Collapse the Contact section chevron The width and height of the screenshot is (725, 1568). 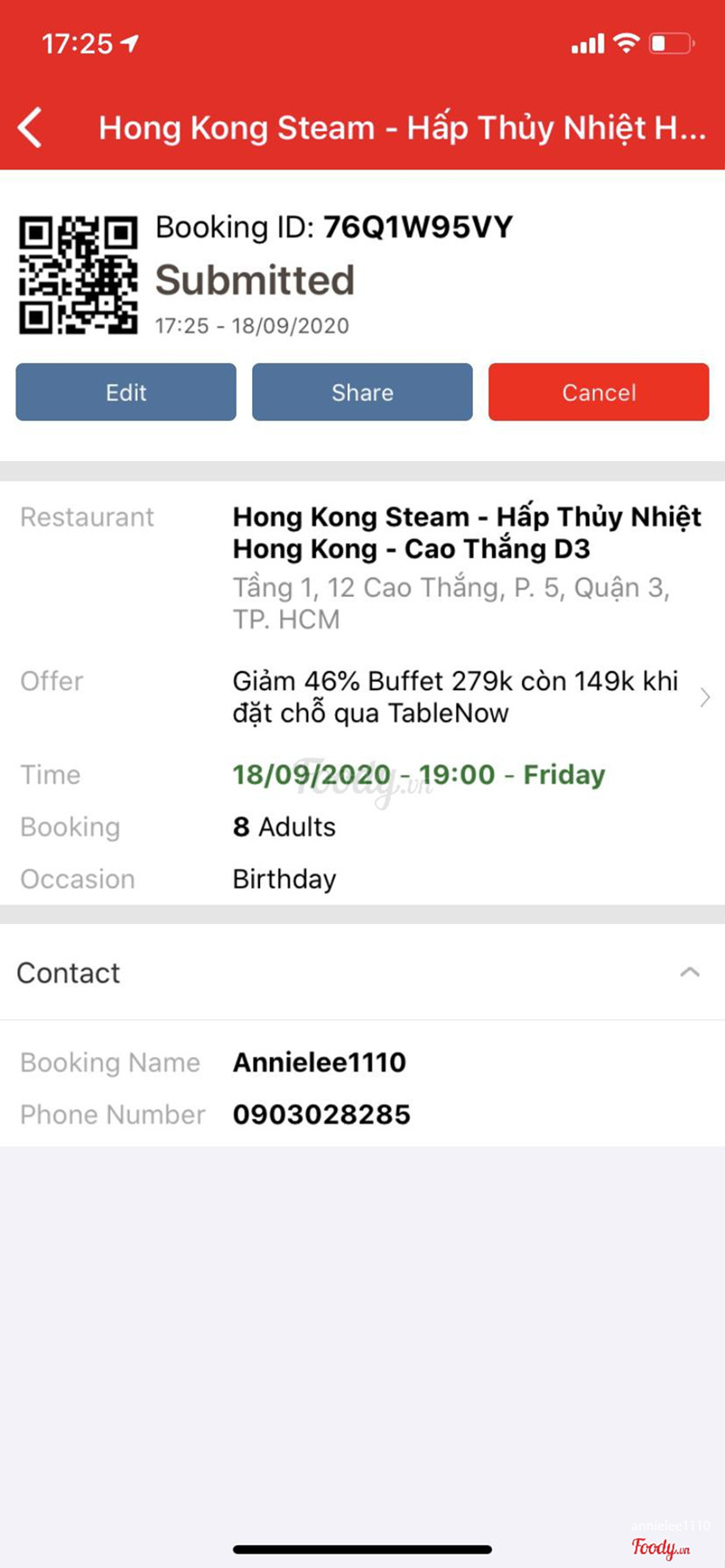690,972
